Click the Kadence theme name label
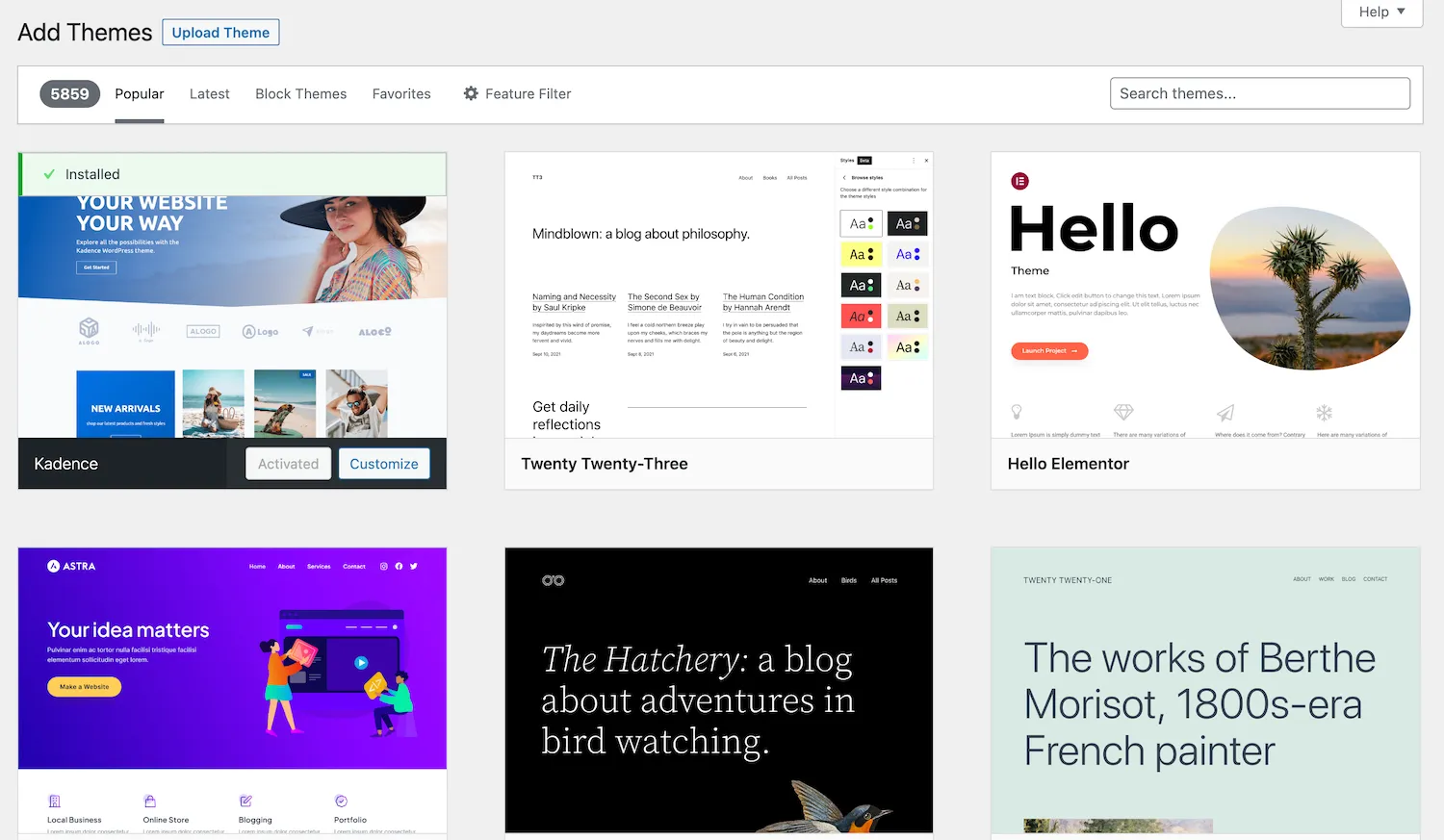The height and width of the screenshot is (840, 1444). [x=65, y=464]
